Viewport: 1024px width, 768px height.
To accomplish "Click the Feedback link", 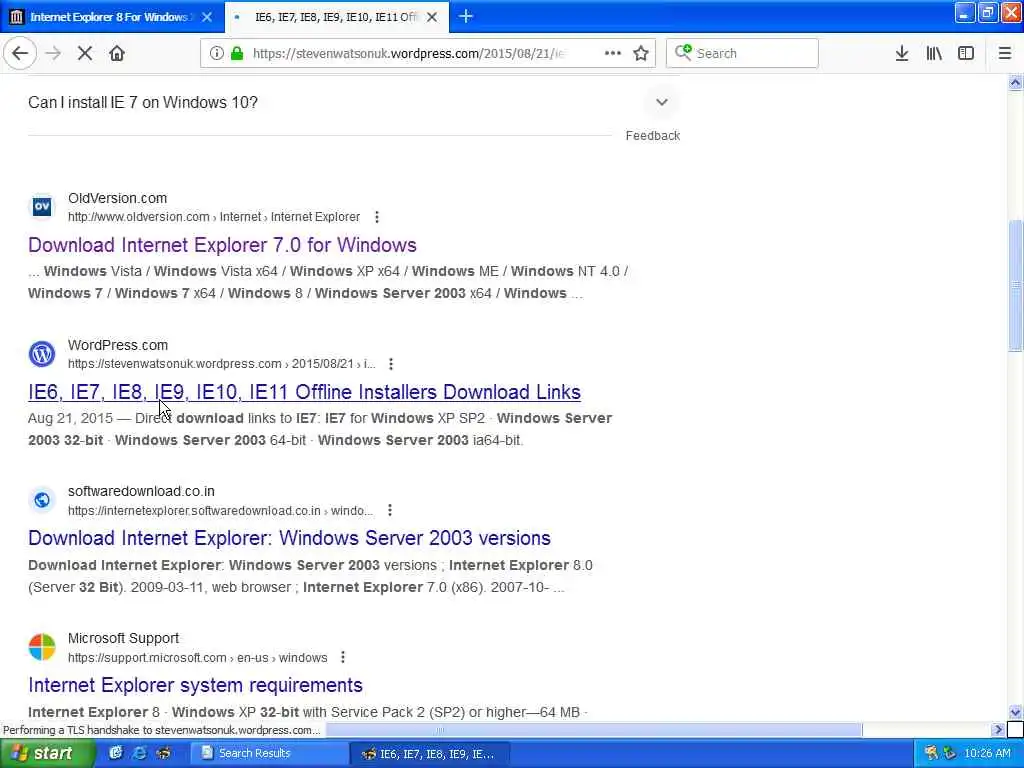I will (652, 136).
